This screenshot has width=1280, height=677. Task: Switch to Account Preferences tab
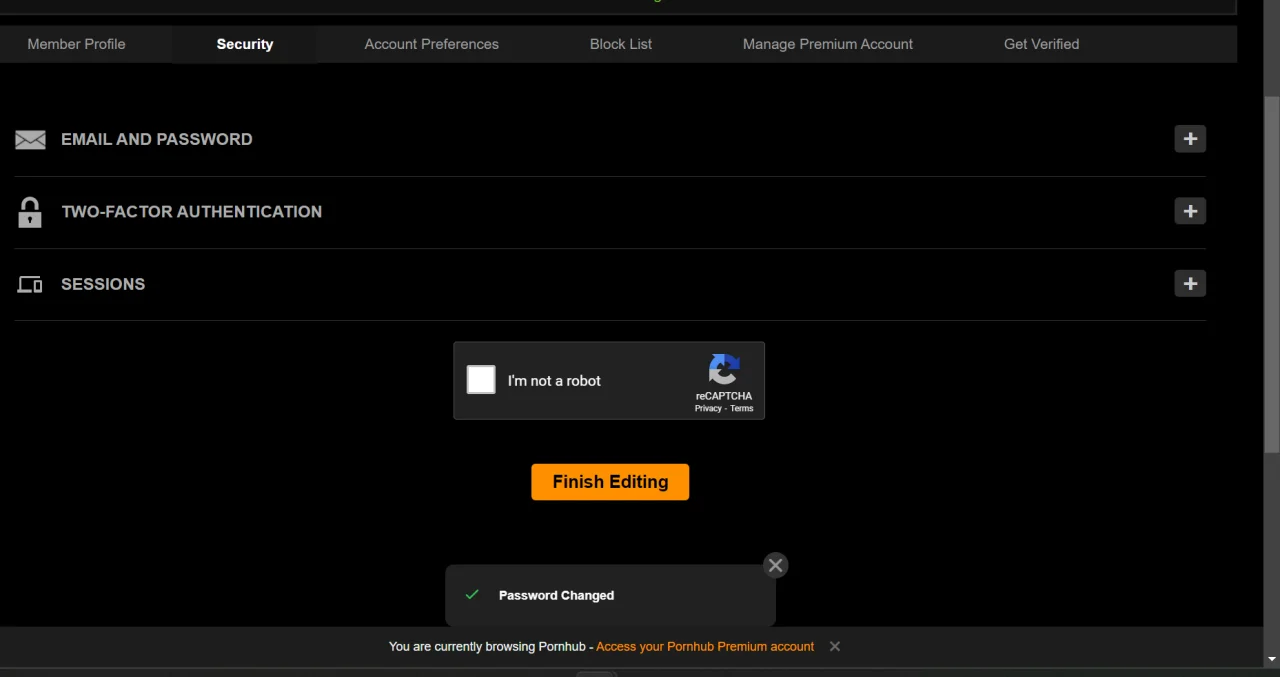point(431,44)
